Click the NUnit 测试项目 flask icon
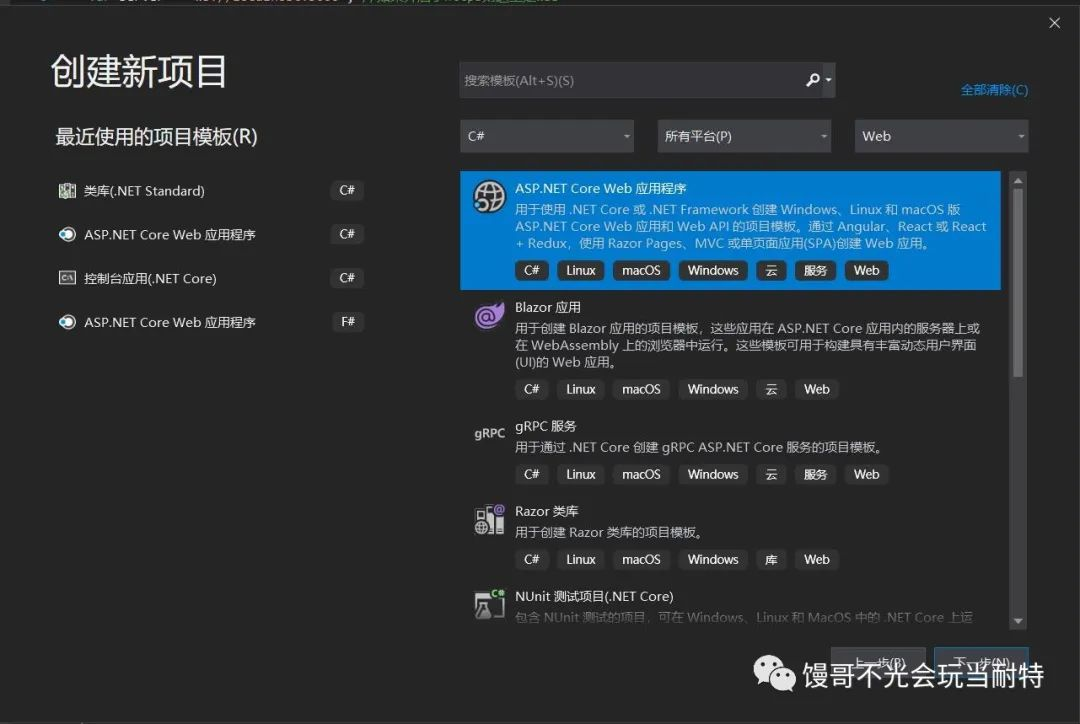Screen dimensions: 1080x724 (x=489, y=605)
